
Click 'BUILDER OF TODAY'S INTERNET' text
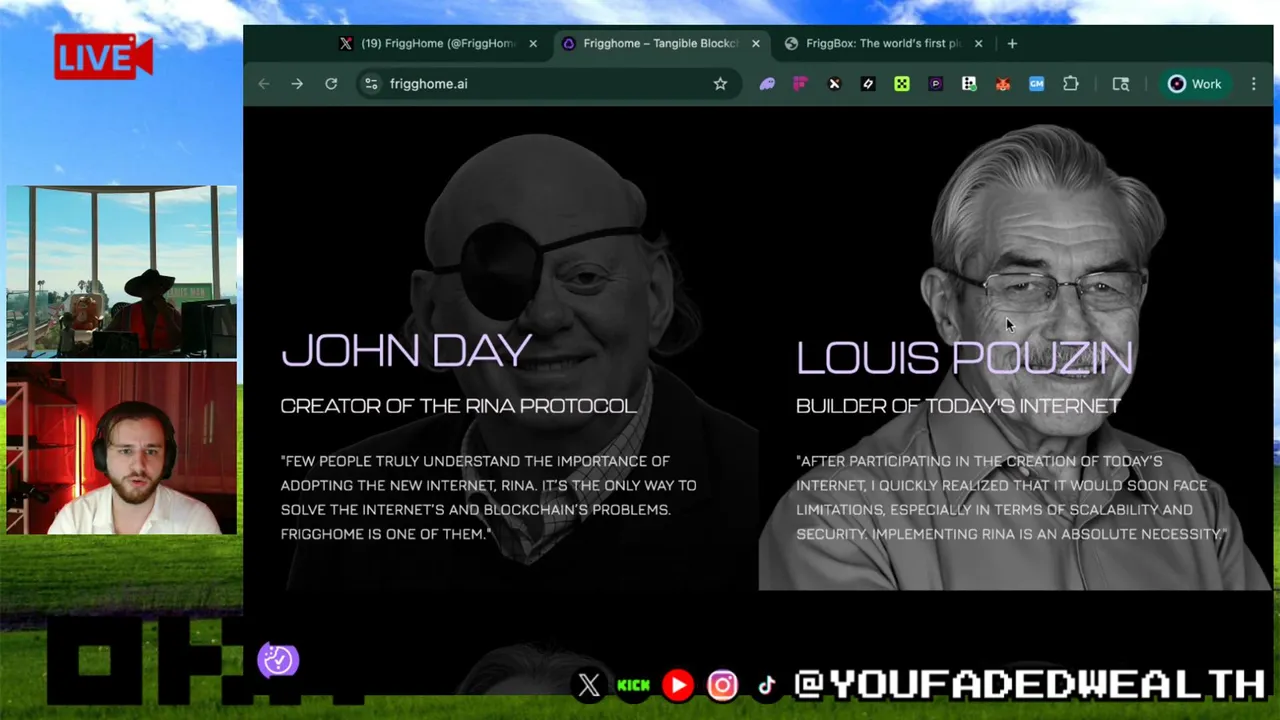click(x=958, y=406)
